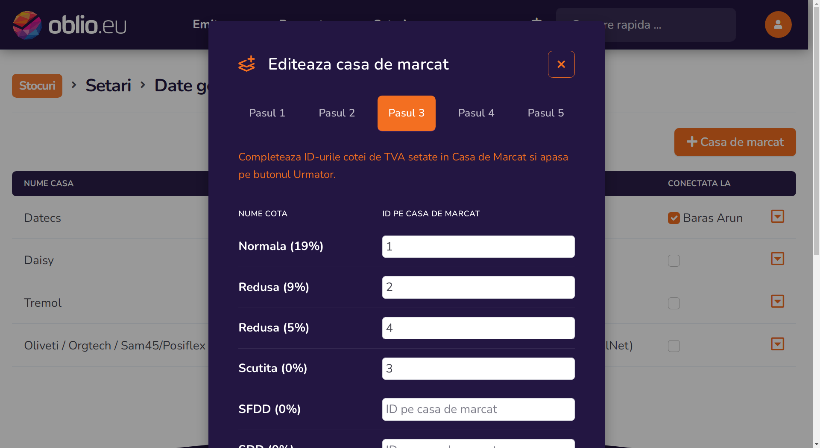
Task: Go to the Pasul 4 tab
Action: [x=476, y=113]
